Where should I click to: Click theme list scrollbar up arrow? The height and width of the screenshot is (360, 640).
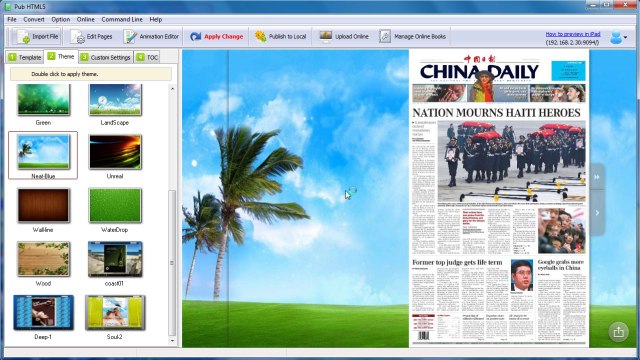[172, 89]
